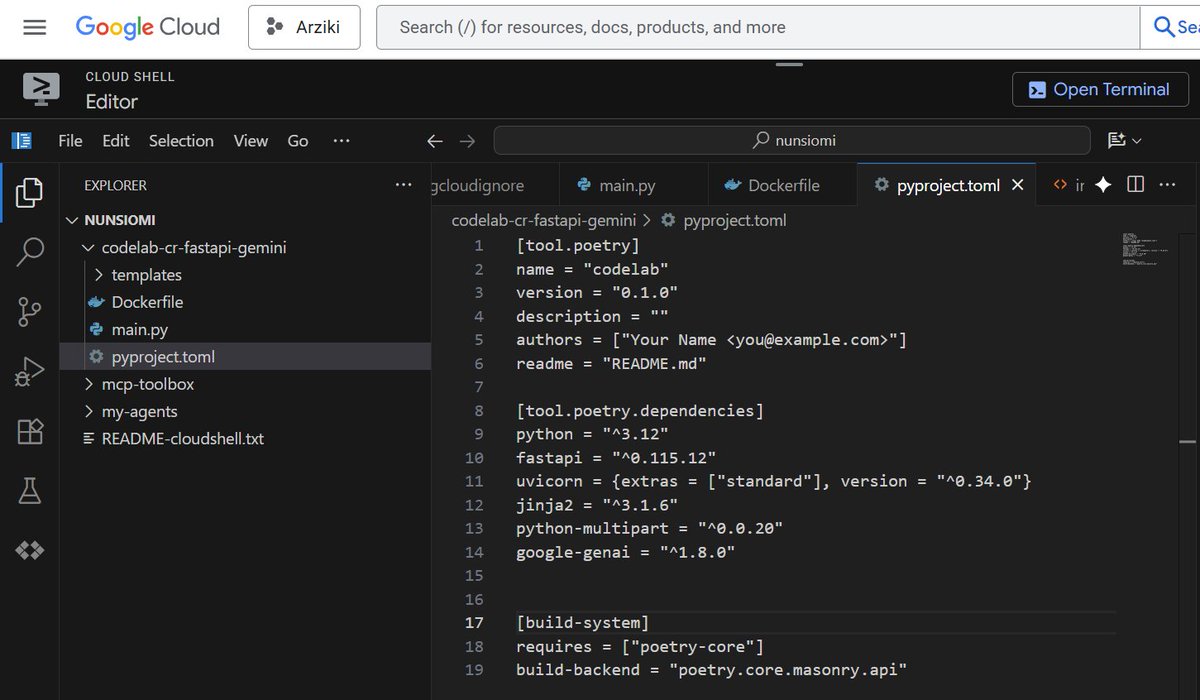
Task: Click the Cloud Shell Editor logo icon
Action: point(41,89)
